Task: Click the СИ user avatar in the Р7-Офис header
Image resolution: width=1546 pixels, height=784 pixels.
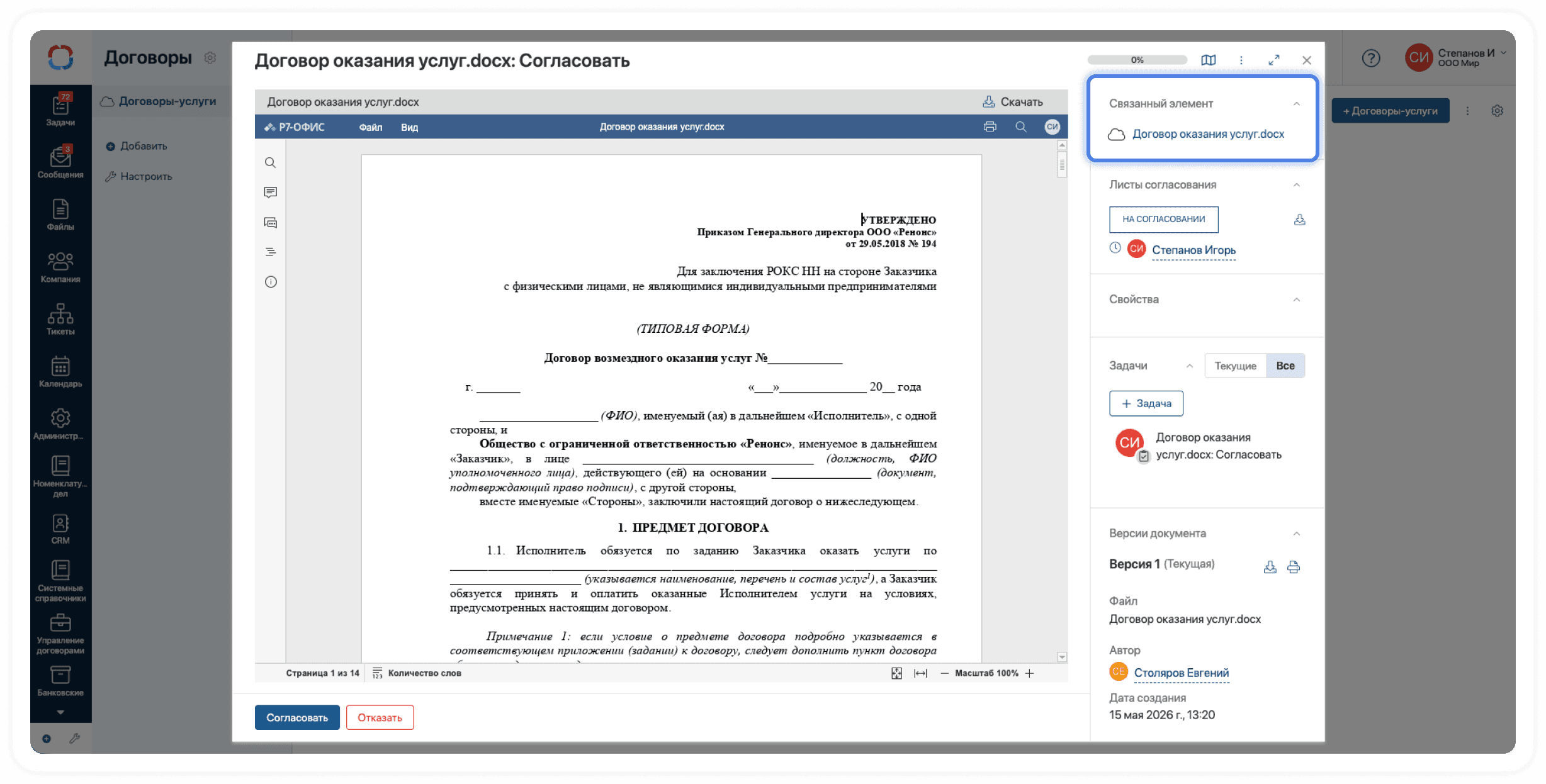Action: click(1052, 126)
